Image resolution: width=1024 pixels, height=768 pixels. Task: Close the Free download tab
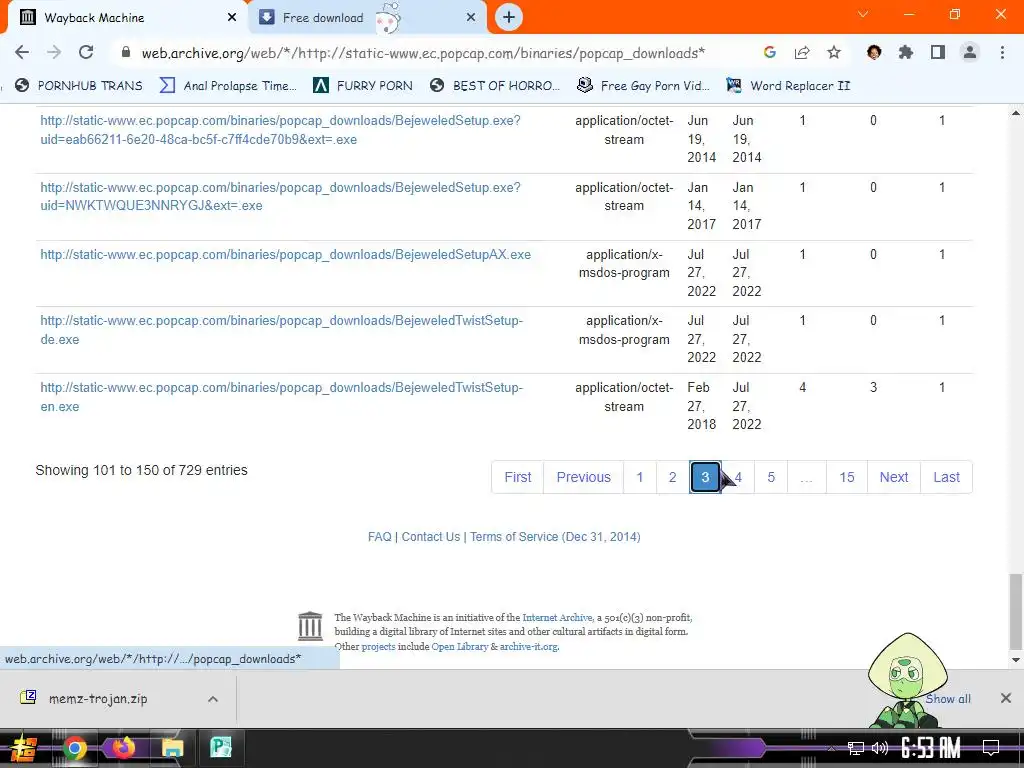pyautogui.click(x=471, y=18)
